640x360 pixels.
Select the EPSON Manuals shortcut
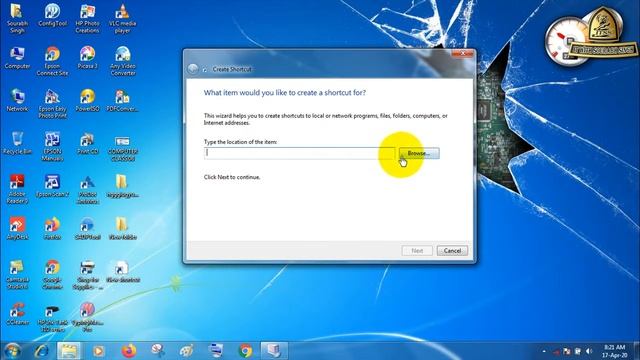point(52,146)
